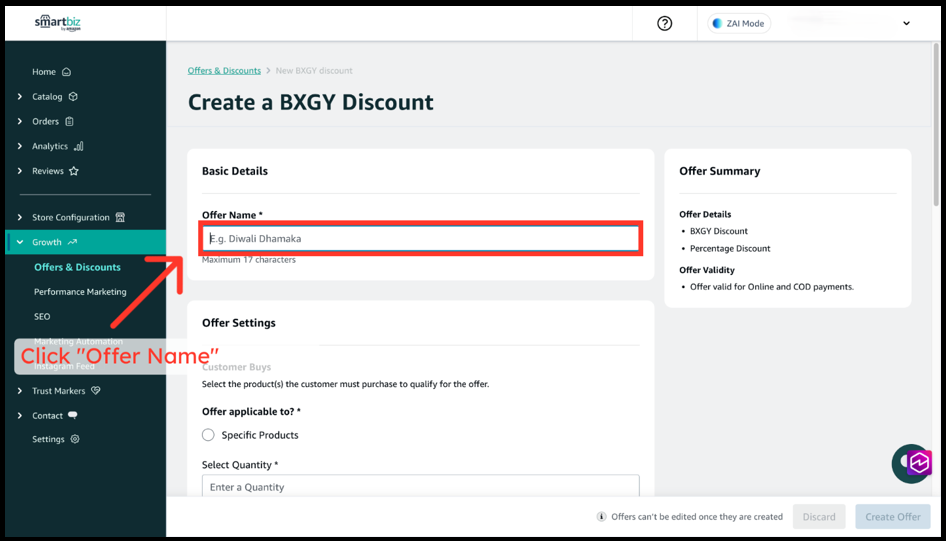The width and height of the screenshot is (946, 541).
Task: Click the Analytics chart icon
Action: click(79, 146)
